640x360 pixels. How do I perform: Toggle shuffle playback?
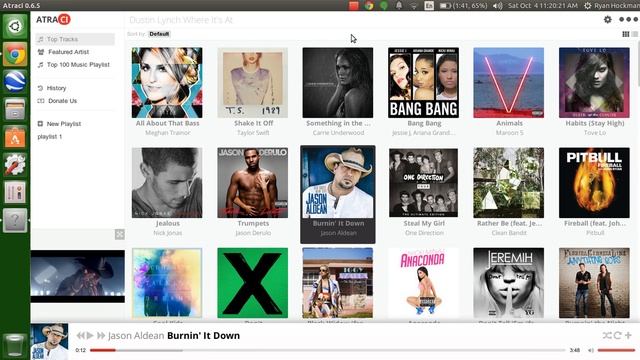[607, 336]
